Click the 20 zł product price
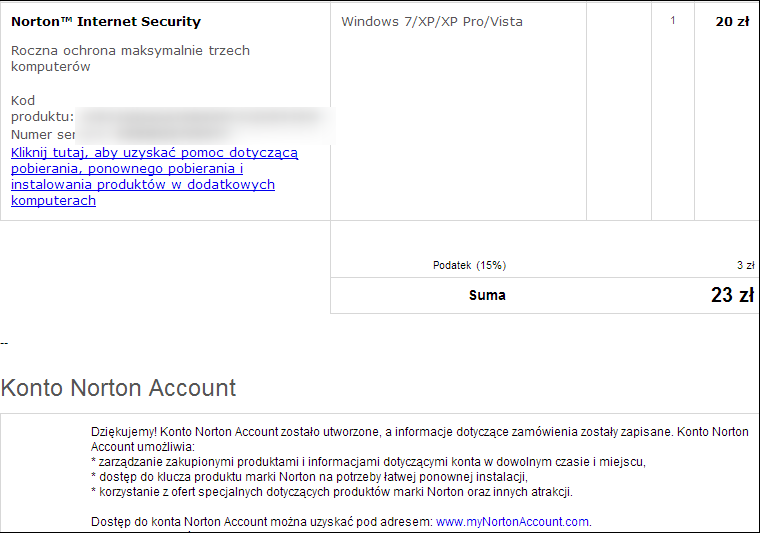 tap(732, 22)
